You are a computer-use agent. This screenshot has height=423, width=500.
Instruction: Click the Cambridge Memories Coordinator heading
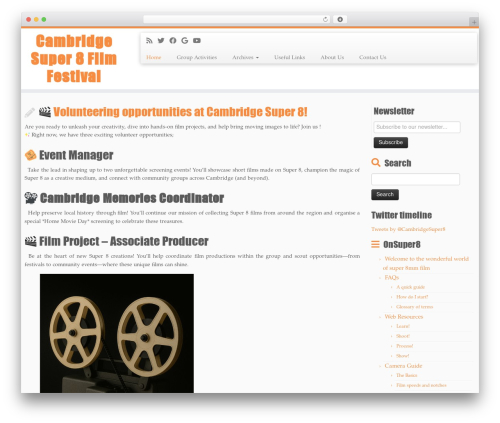[132, 198]
